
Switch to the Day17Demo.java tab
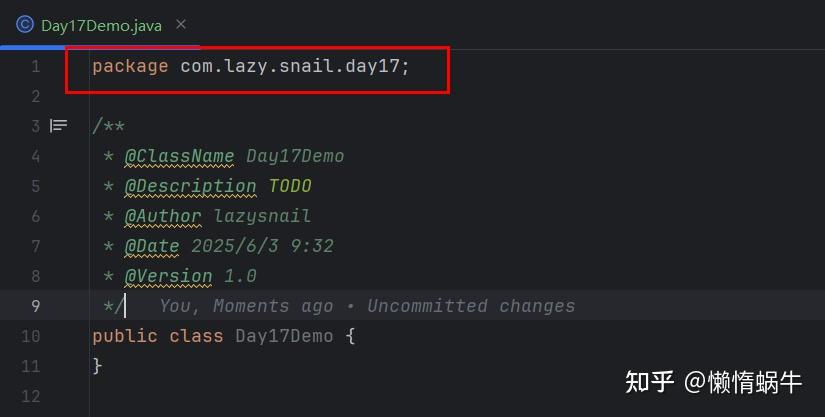click(x=100, y=26)
